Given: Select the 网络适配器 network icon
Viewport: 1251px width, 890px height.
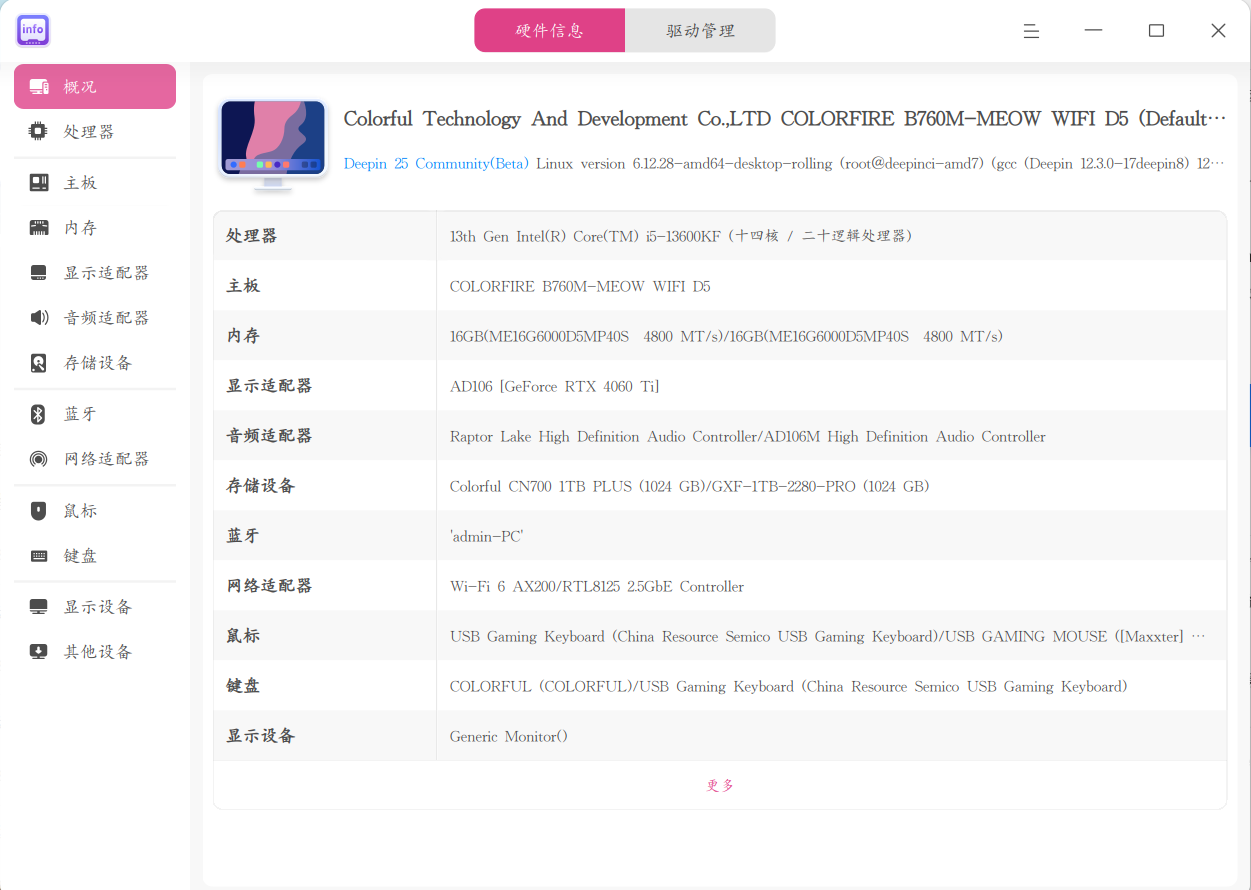Looking at the screenshot, I should 38,459.
